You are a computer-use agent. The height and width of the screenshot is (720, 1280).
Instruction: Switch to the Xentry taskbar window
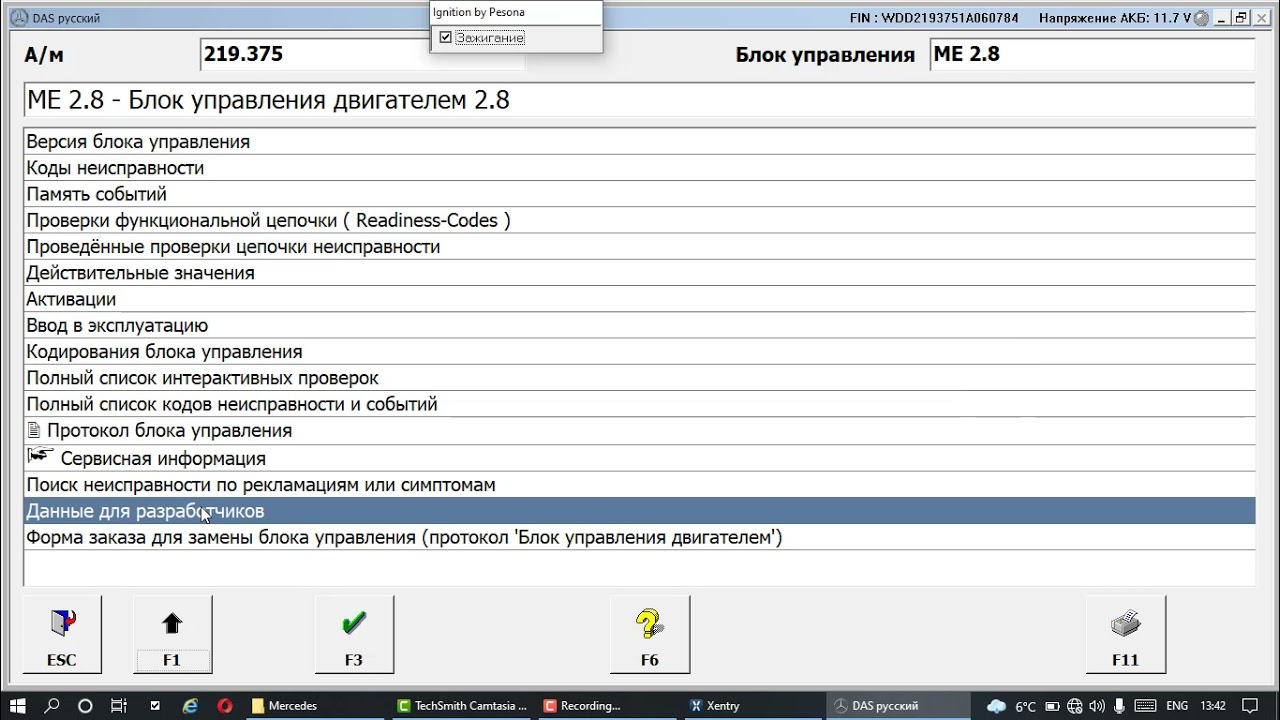[752, 705]
